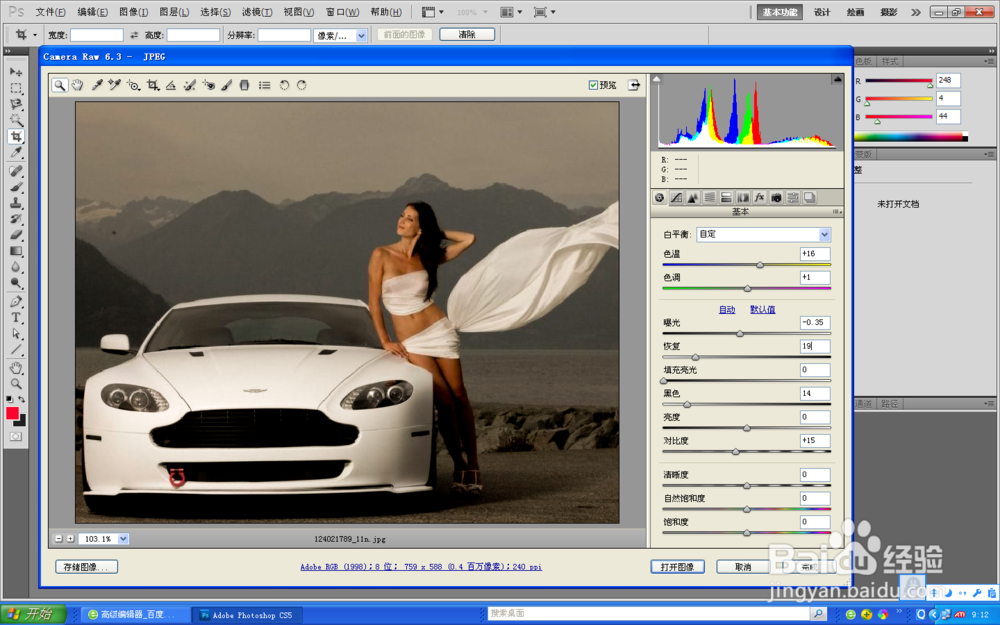Open the Effects fx panel tab
Screen dimensions: 1000x625
click(x=759, y=198)
